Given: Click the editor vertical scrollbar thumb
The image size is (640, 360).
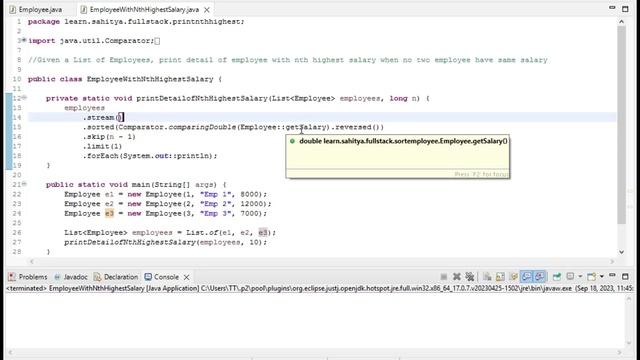Looking at the screenshot, I should tap(621, 125).
